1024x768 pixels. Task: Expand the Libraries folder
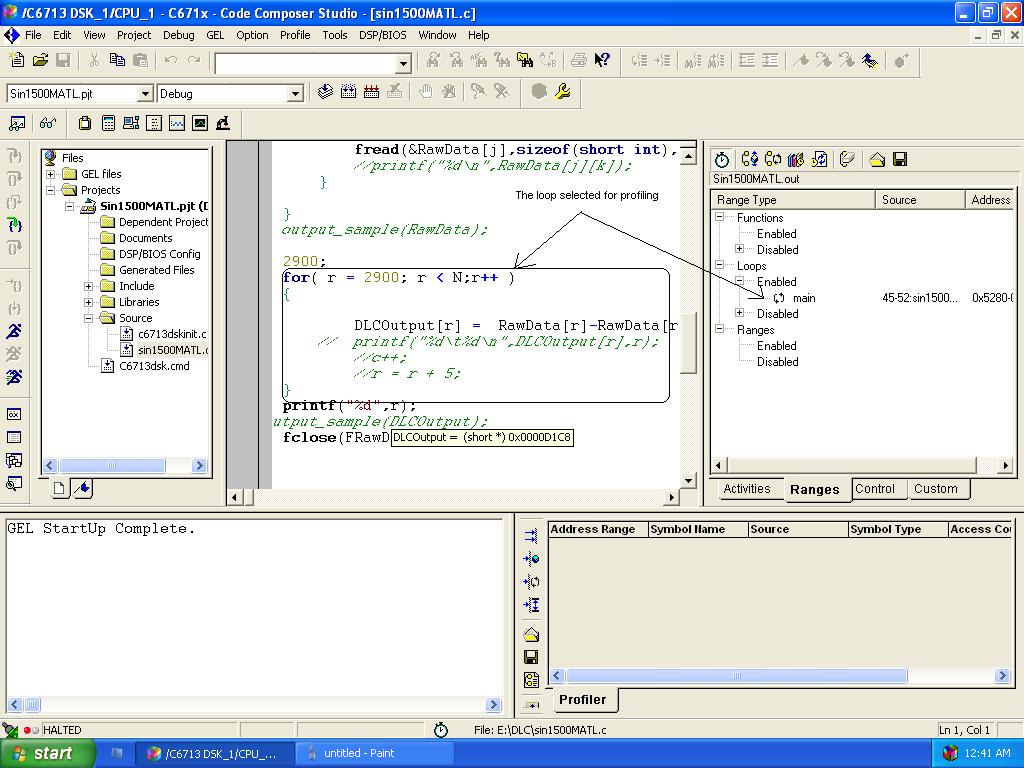(89, 302)
